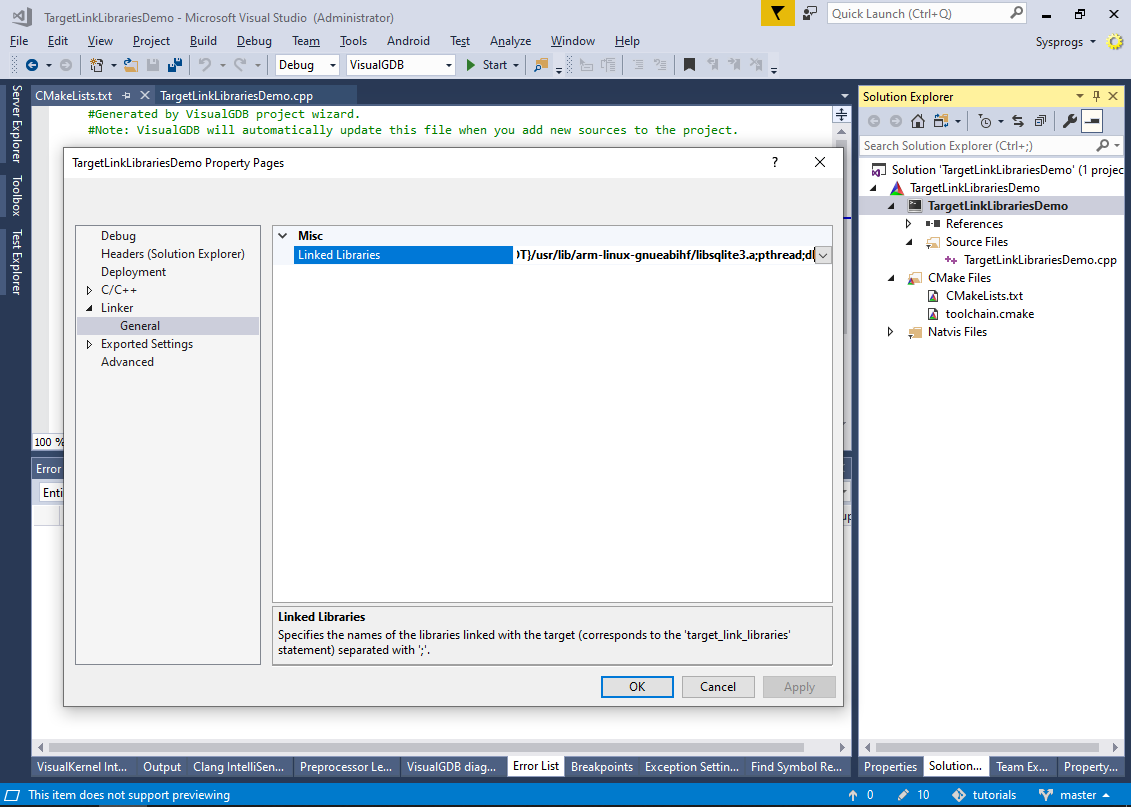Click the Solution Explorer pin icon

pos(1096,96)
